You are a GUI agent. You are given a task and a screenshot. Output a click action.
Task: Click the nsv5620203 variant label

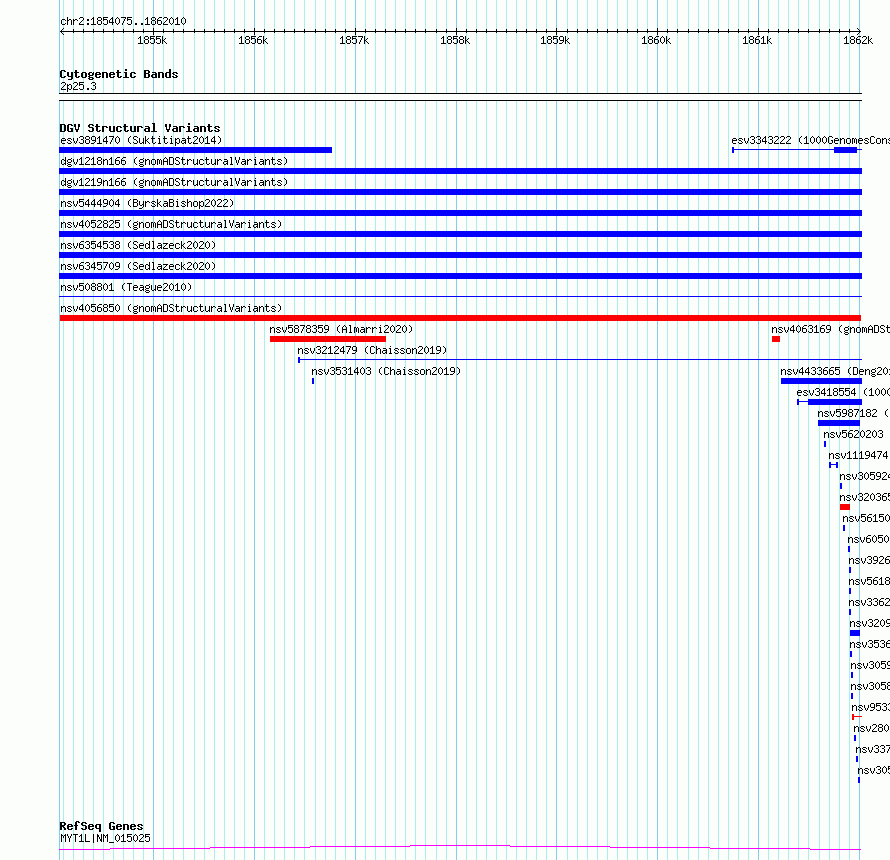pos(854,434)
